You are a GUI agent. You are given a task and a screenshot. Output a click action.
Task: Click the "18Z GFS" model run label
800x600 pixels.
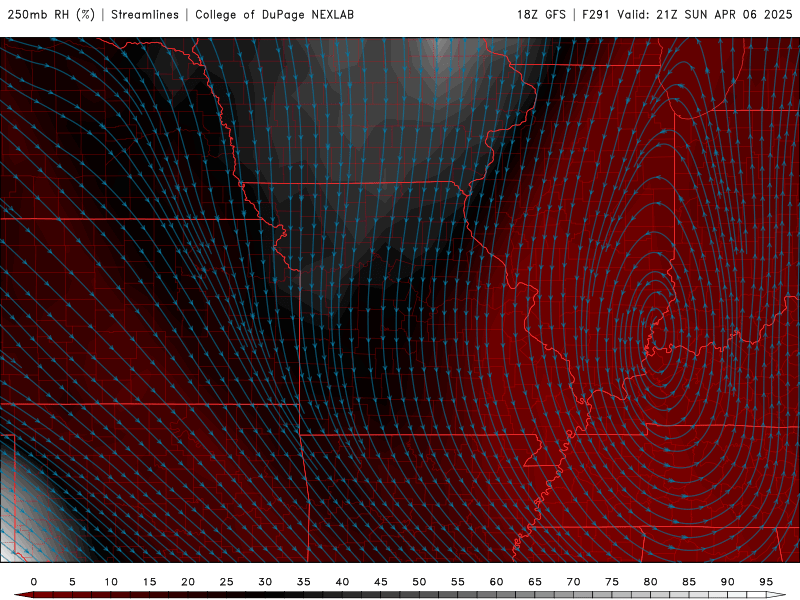[x=541, y=15]
